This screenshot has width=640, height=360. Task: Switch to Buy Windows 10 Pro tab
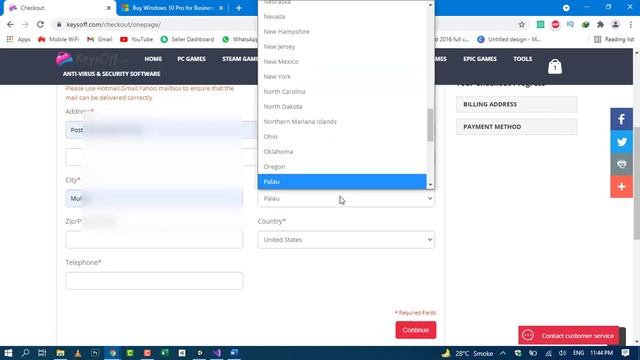[171, 8]
